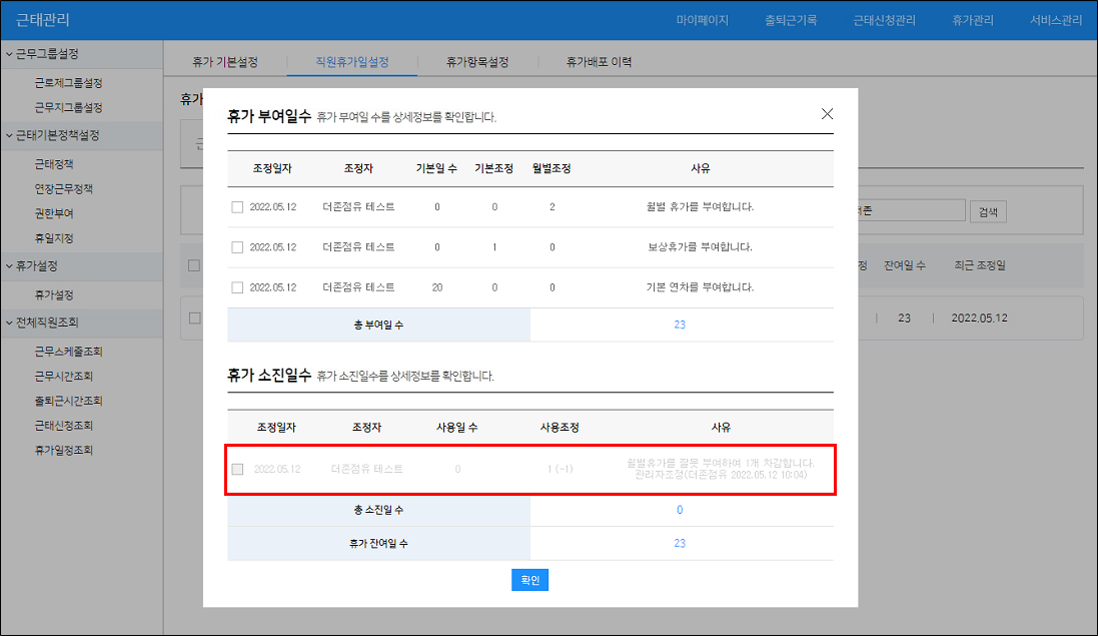Image resolution: width=1098 pixels, height=636 pixels.
Task: Click the 확인 button in dialog
Action: pos(529,581)
